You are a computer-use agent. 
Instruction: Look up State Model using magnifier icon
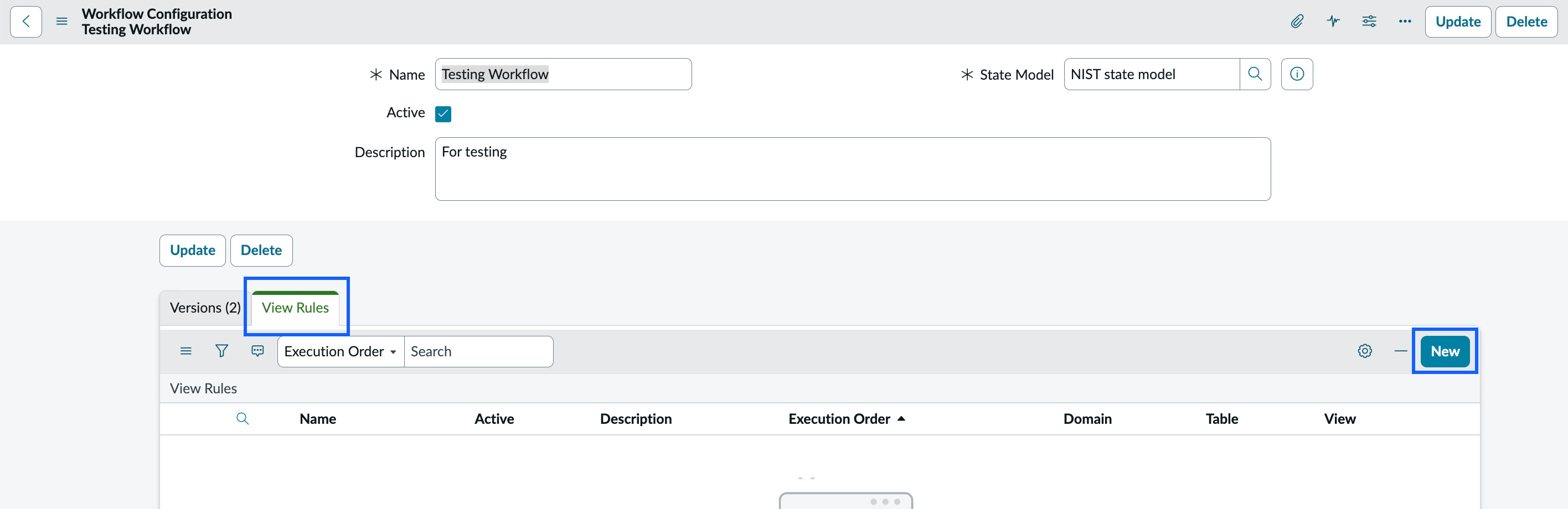tap(1255, 74)
